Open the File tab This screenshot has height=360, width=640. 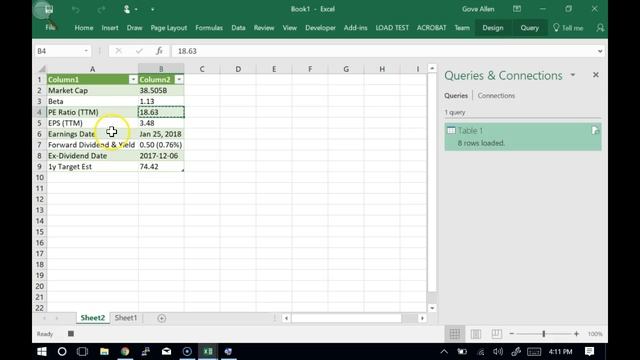pyautogui.click(x=50, y=27)
